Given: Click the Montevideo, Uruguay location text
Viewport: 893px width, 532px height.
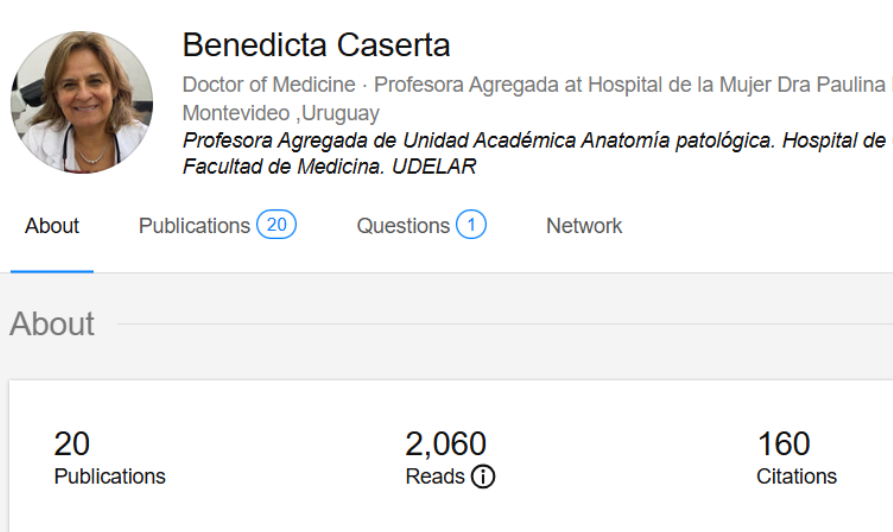Looking at the screenshot, I should pyautogui.click(x=281, y=113).
